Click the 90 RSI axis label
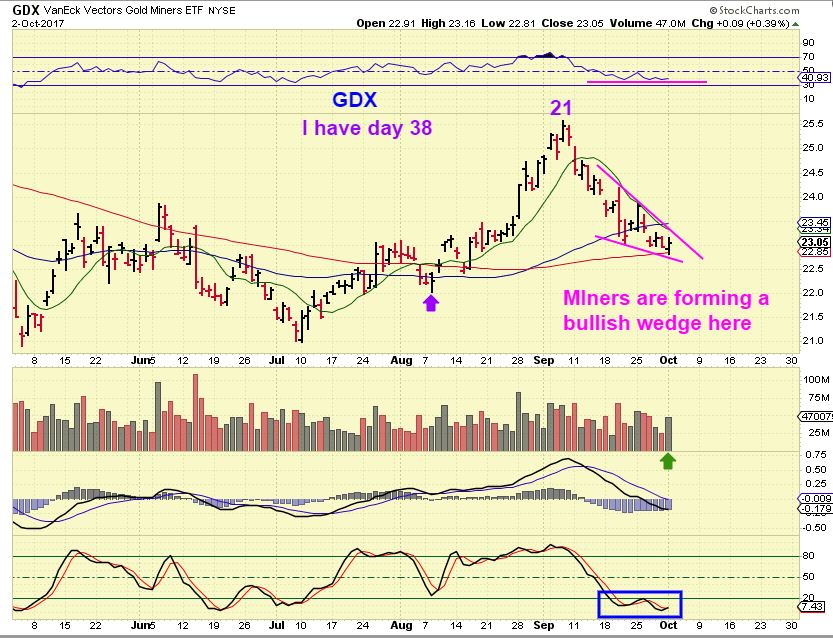This screenshot has width=833, height=638. pyautogui.click(x=809, y=43)
